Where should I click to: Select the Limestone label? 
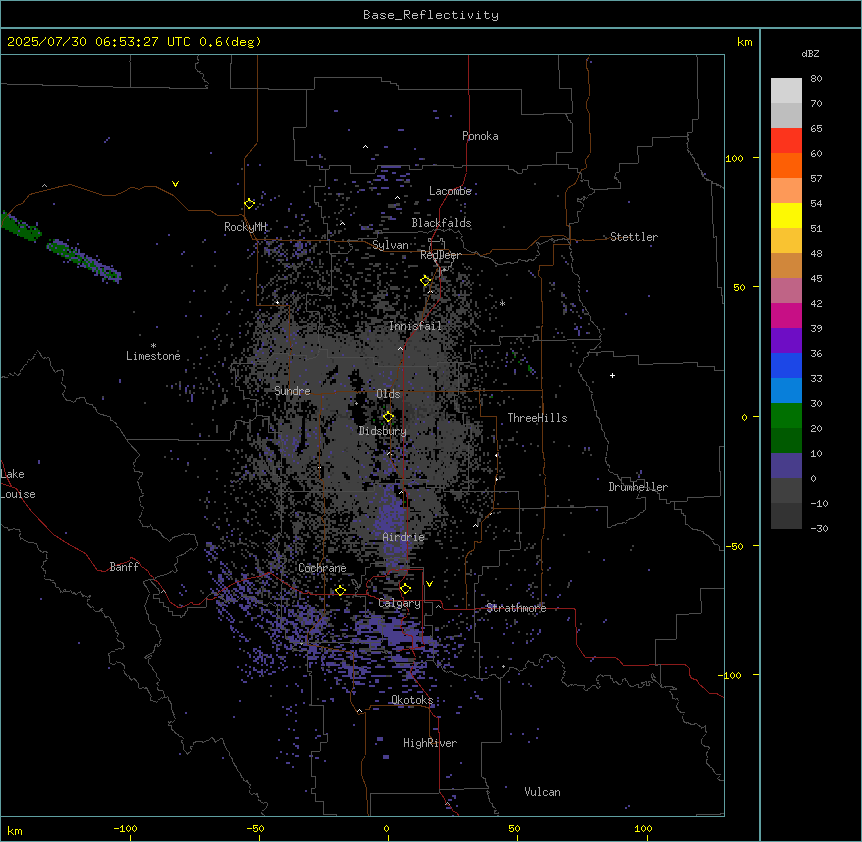coord(153,356)
